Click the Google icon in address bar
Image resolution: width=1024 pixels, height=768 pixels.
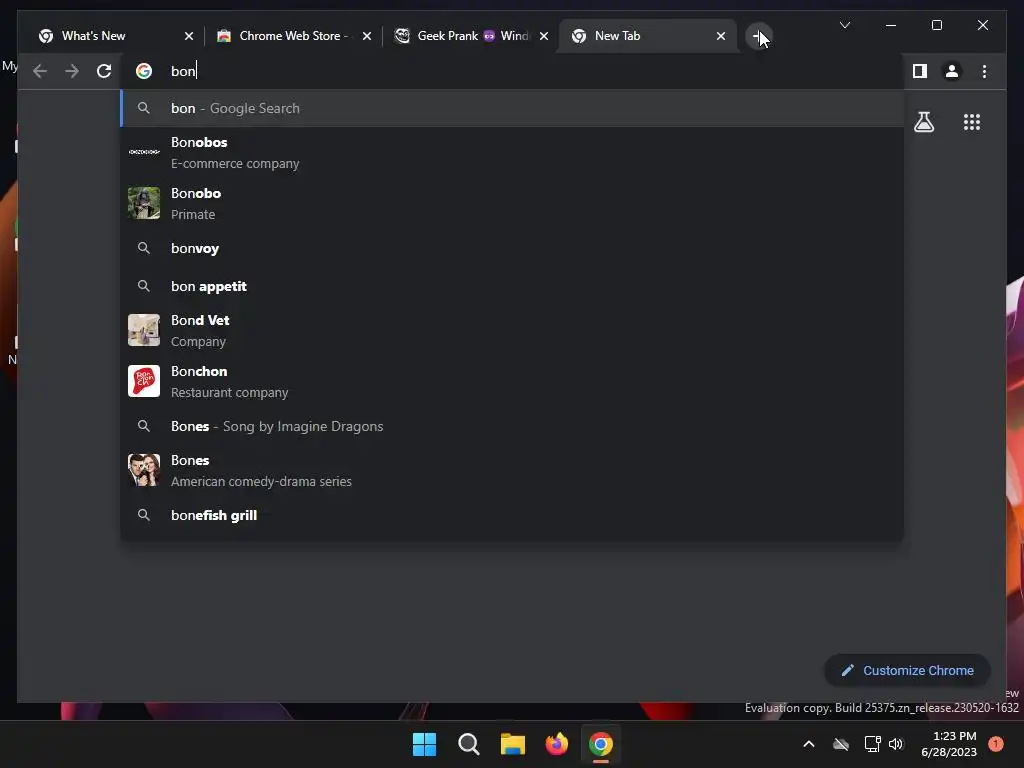tap(144, 71)
